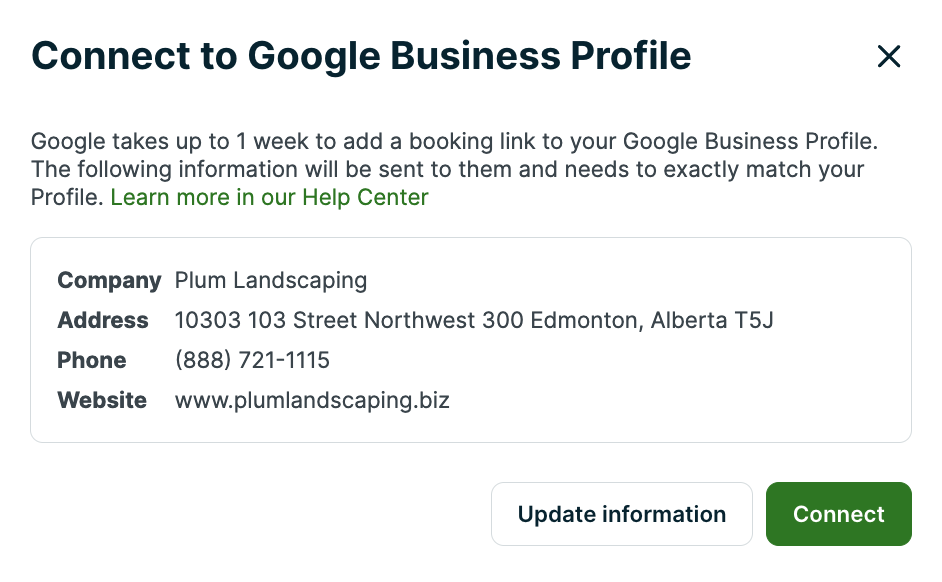Viewport: 942px width, 582px height.
Task: Click Edmonton, Alberta in the address
Action: [x=629, y=321]
